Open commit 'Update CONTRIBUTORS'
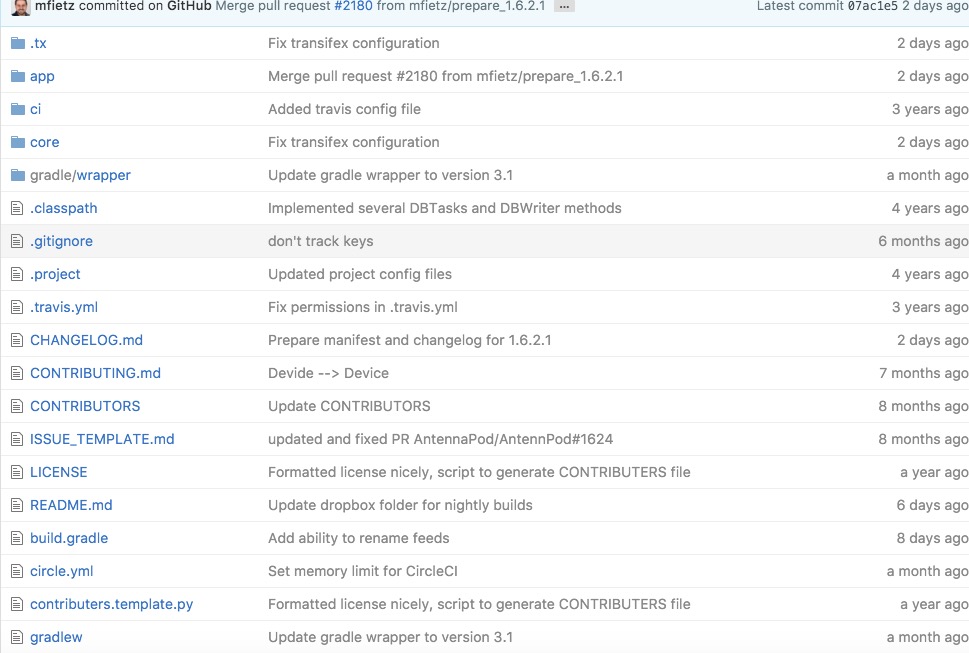 [x=349, y=407]
